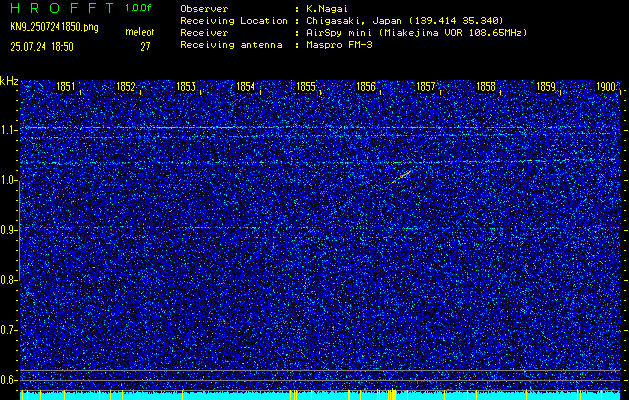
Task: Select the antenna name Maspro FM-3
Action: click(339, 45)
